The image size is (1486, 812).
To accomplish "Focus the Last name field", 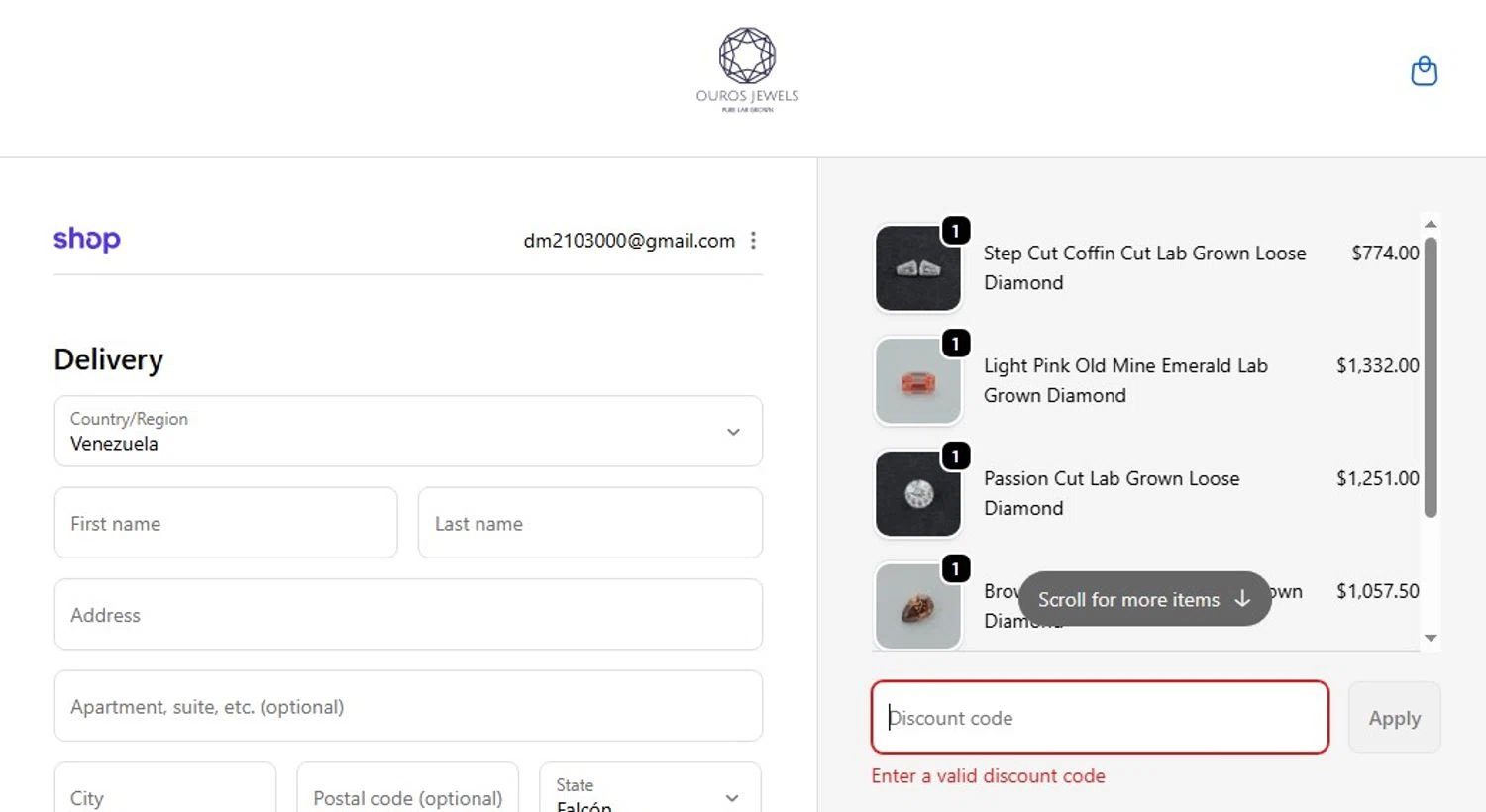I will [x=590, y=523].
